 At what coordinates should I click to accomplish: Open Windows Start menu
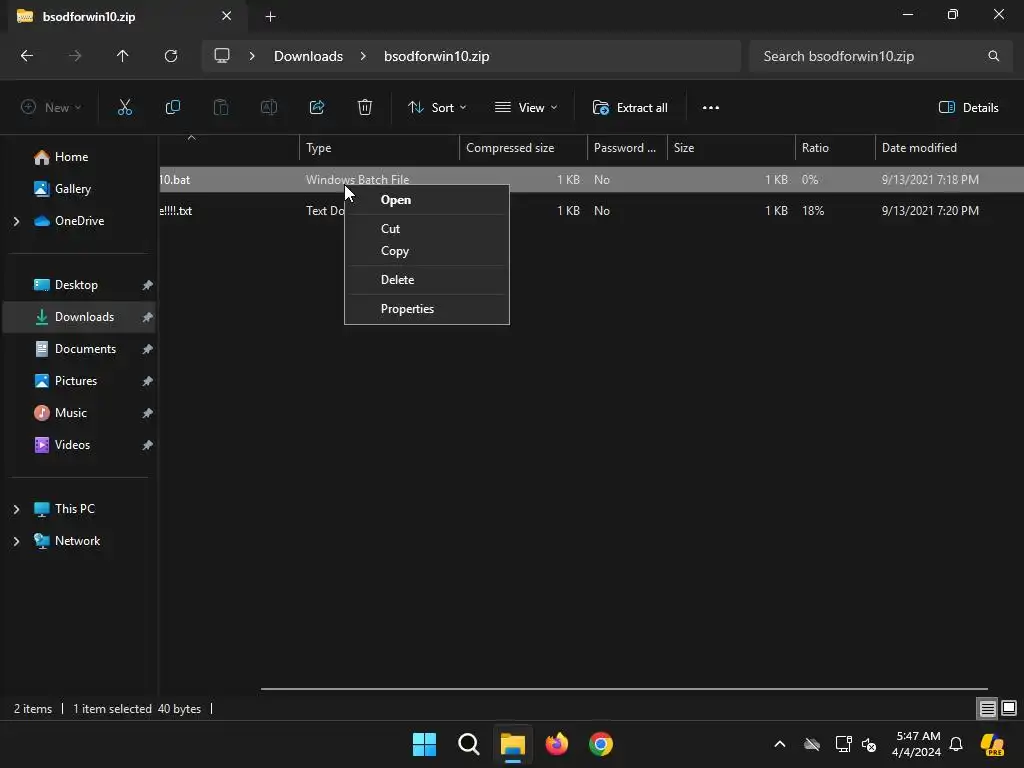(x=424, y=744)
